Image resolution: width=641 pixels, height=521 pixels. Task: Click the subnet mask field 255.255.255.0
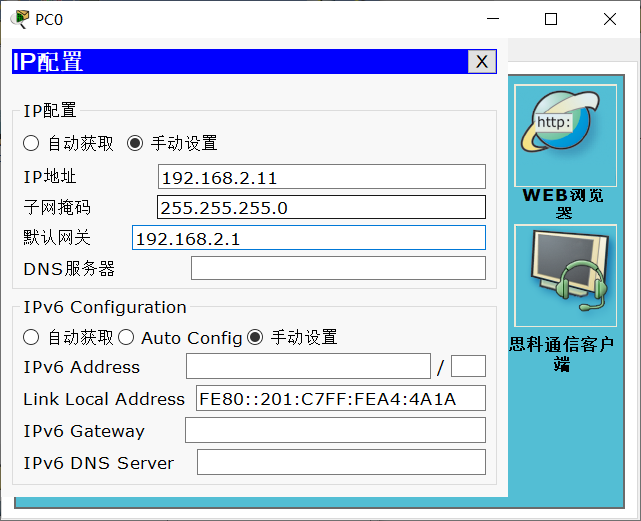click(x=321, y=207)
